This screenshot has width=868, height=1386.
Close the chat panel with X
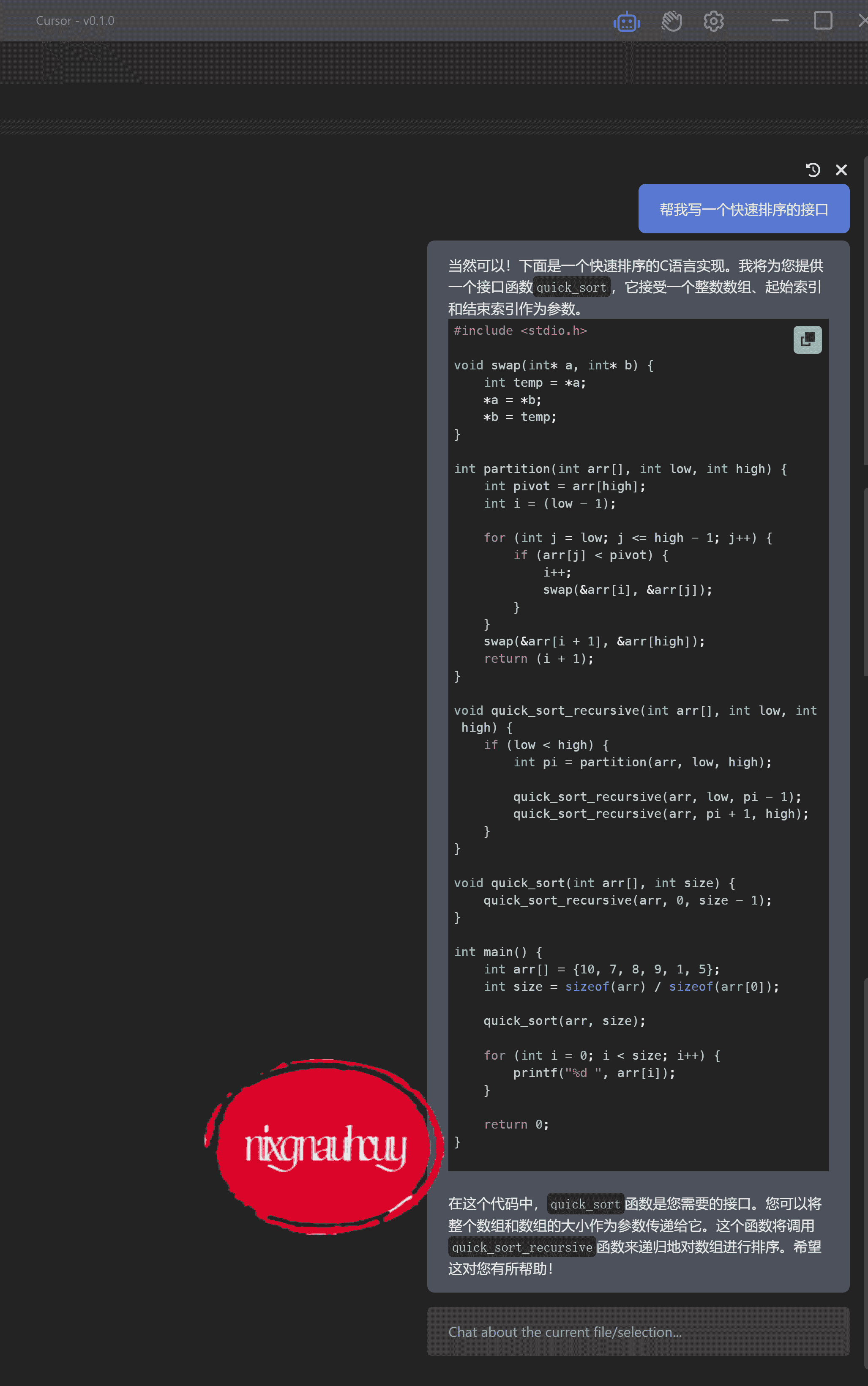(841, 170)
